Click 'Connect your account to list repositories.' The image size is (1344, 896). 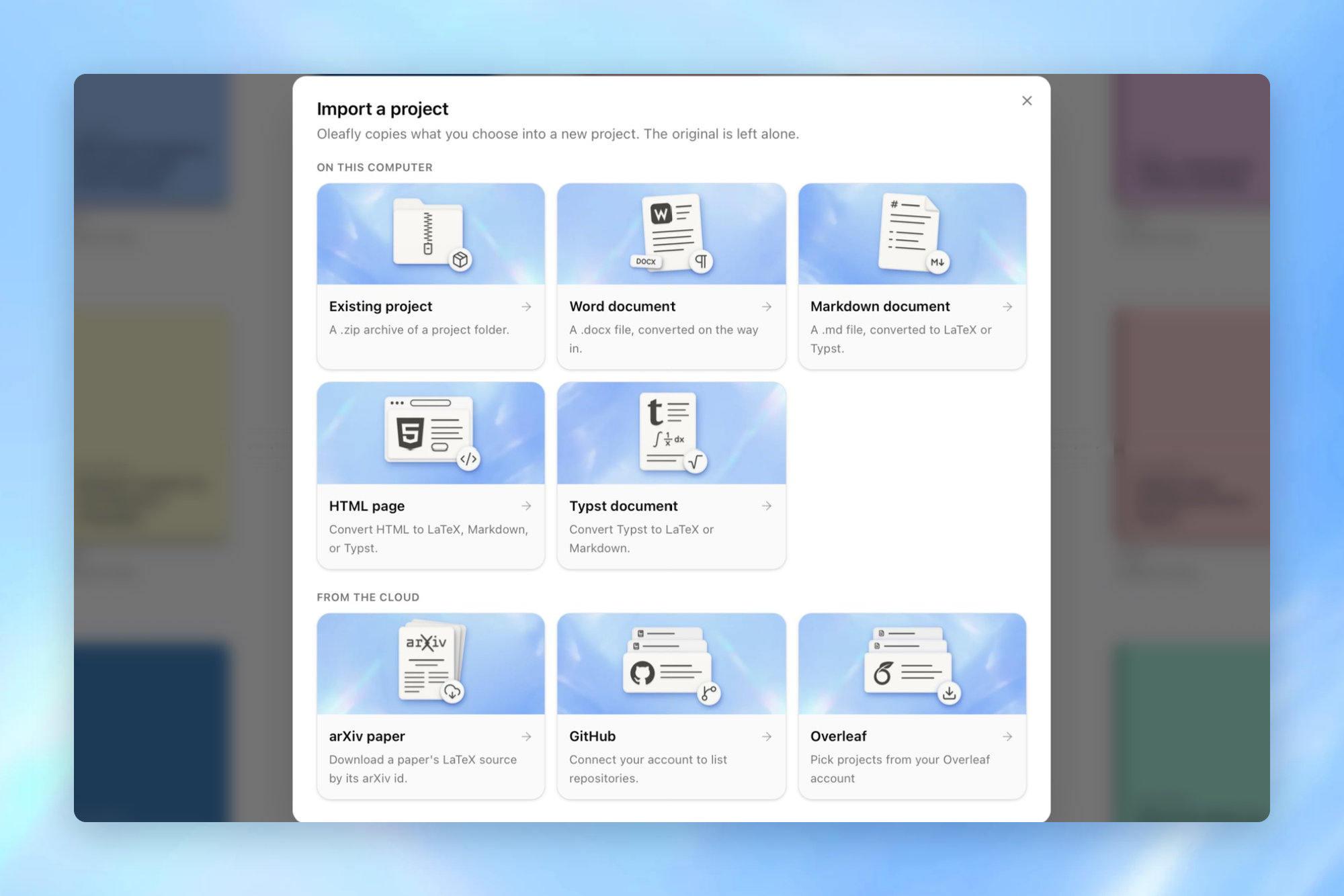(x=648, y=769)
